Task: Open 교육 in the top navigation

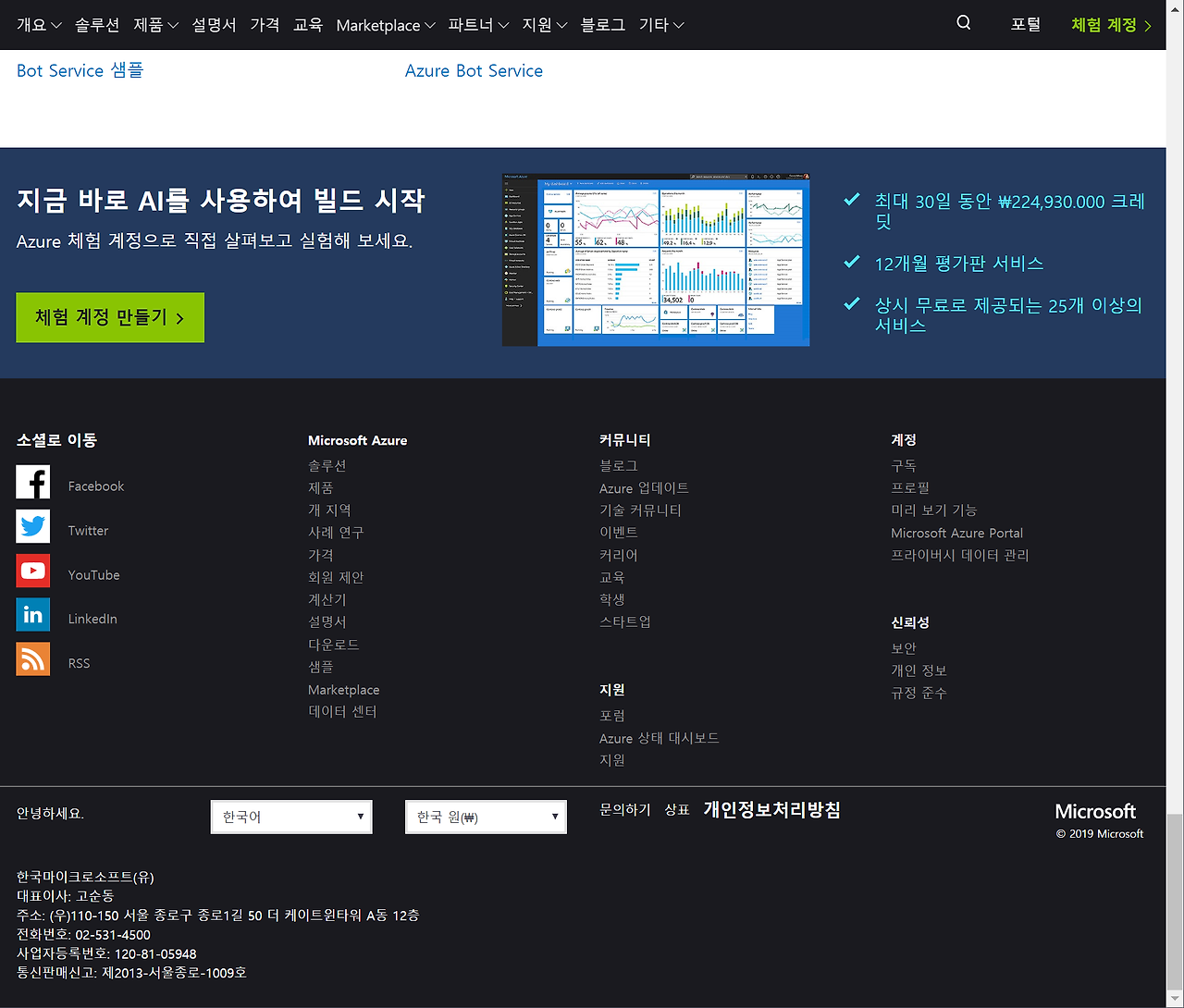Action: pos(308,25)
